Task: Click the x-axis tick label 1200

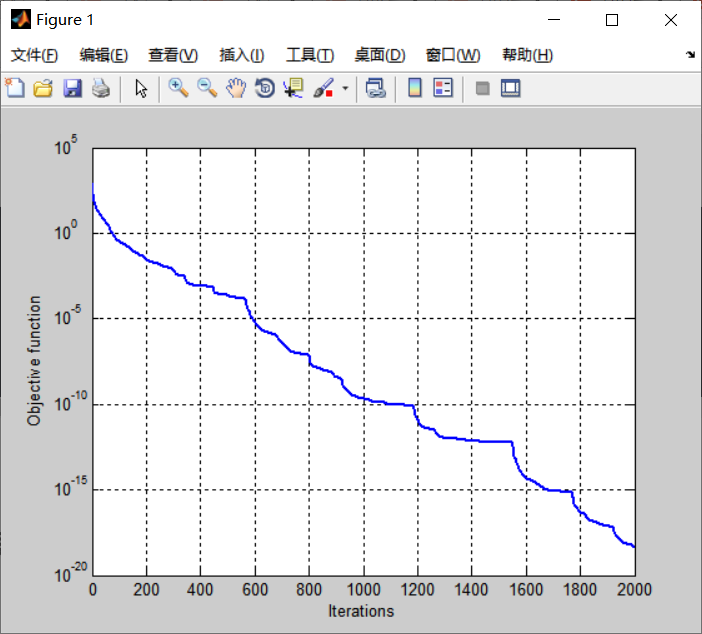Action: coord(418,589)
